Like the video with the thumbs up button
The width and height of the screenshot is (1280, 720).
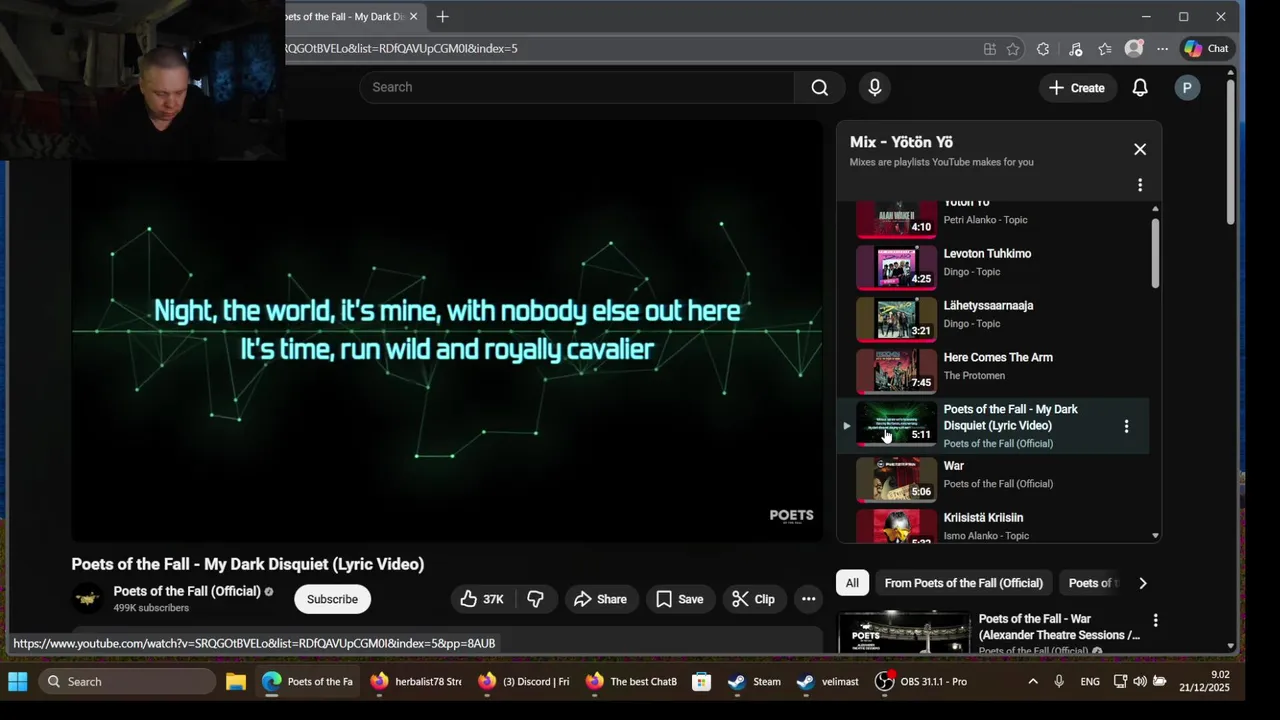click(482, 599)
